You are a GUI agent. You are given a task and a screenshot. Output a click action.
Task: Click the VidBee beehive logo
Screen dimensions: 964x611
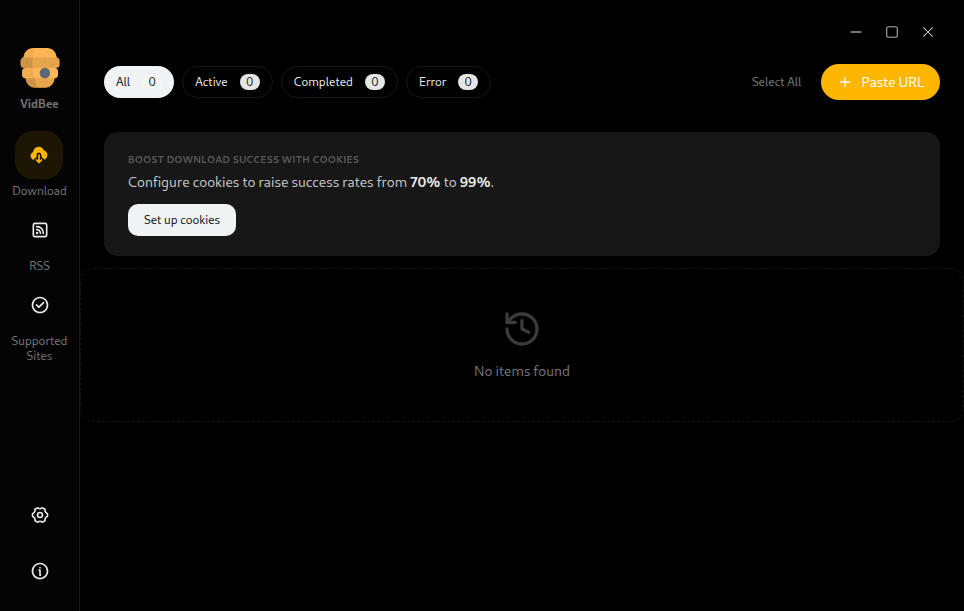pyautogui.click(x=40, y=67)
